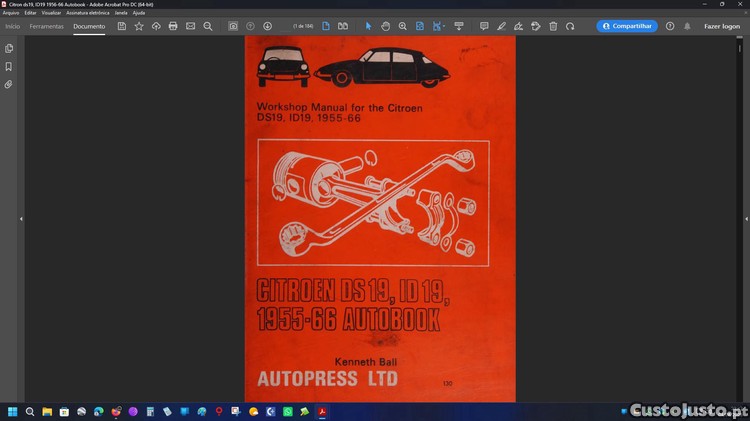
Task: Select the highlighter pen tool
Action: point(501,26)
